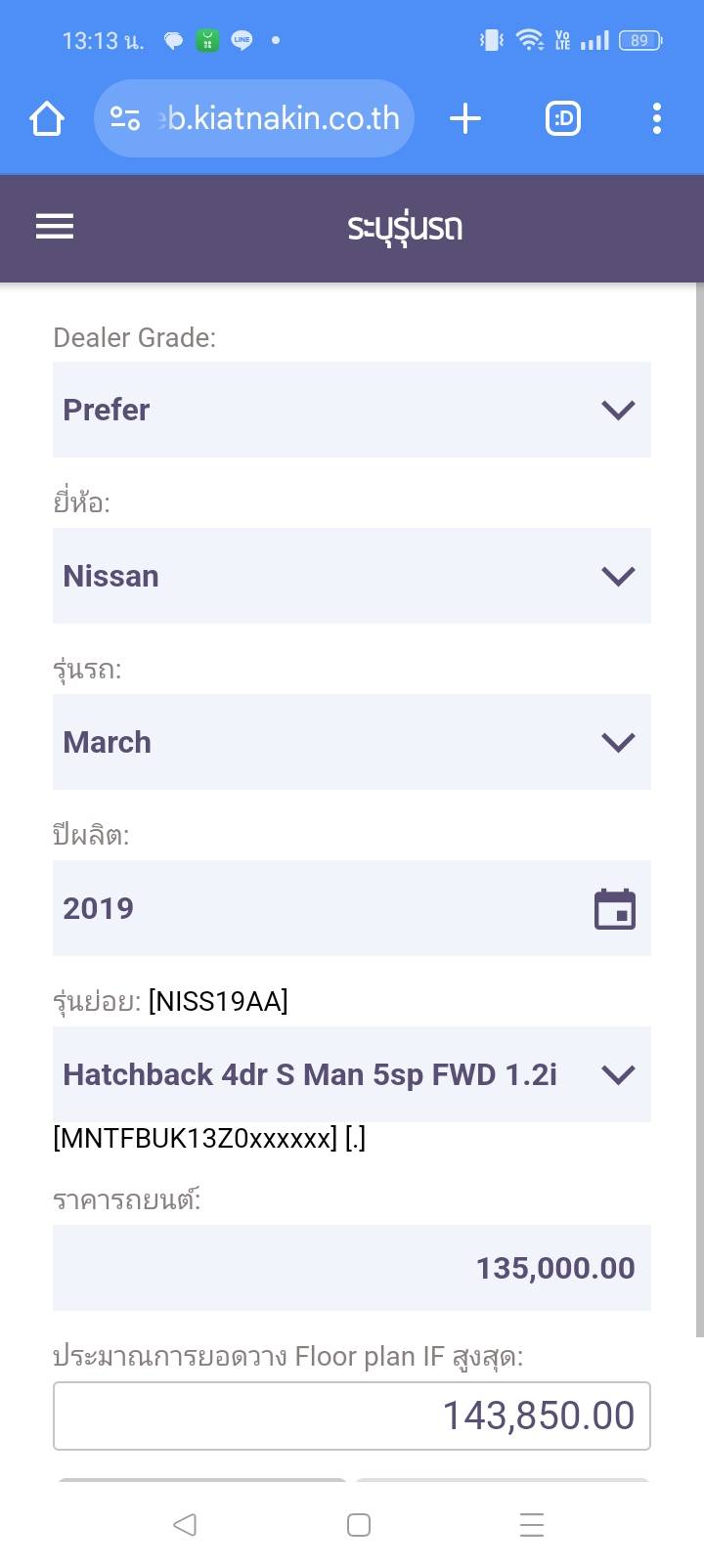Tap the site settings icon in address bar
The width and height of the screenshot is (704, 1568).
tap(125, 119)
